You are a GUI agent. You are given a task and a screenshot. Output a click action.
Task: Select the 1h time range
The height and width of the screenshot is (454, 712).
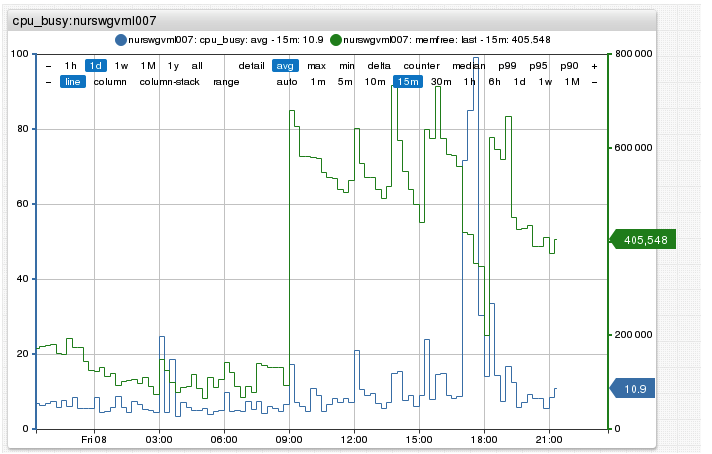point(70,66)
